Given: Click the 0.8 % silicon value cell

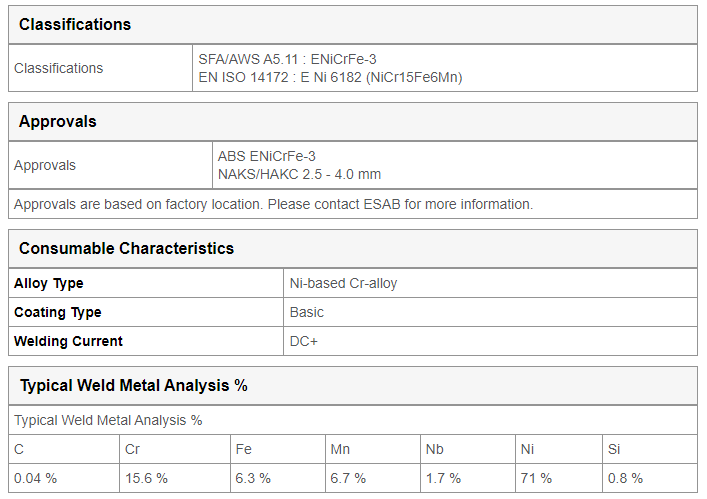Looking at the screenshot, I should pos(650,478).
